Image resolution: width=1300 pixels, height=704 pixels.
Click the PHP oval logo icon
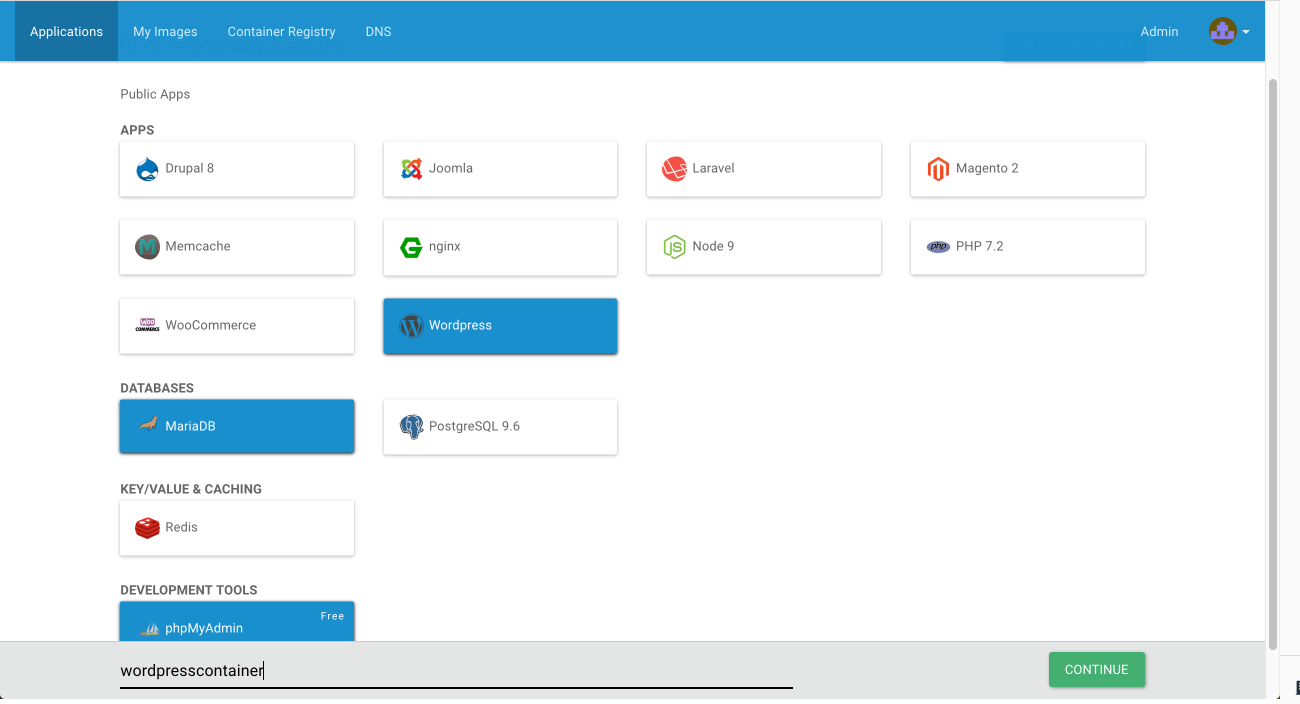938,247
